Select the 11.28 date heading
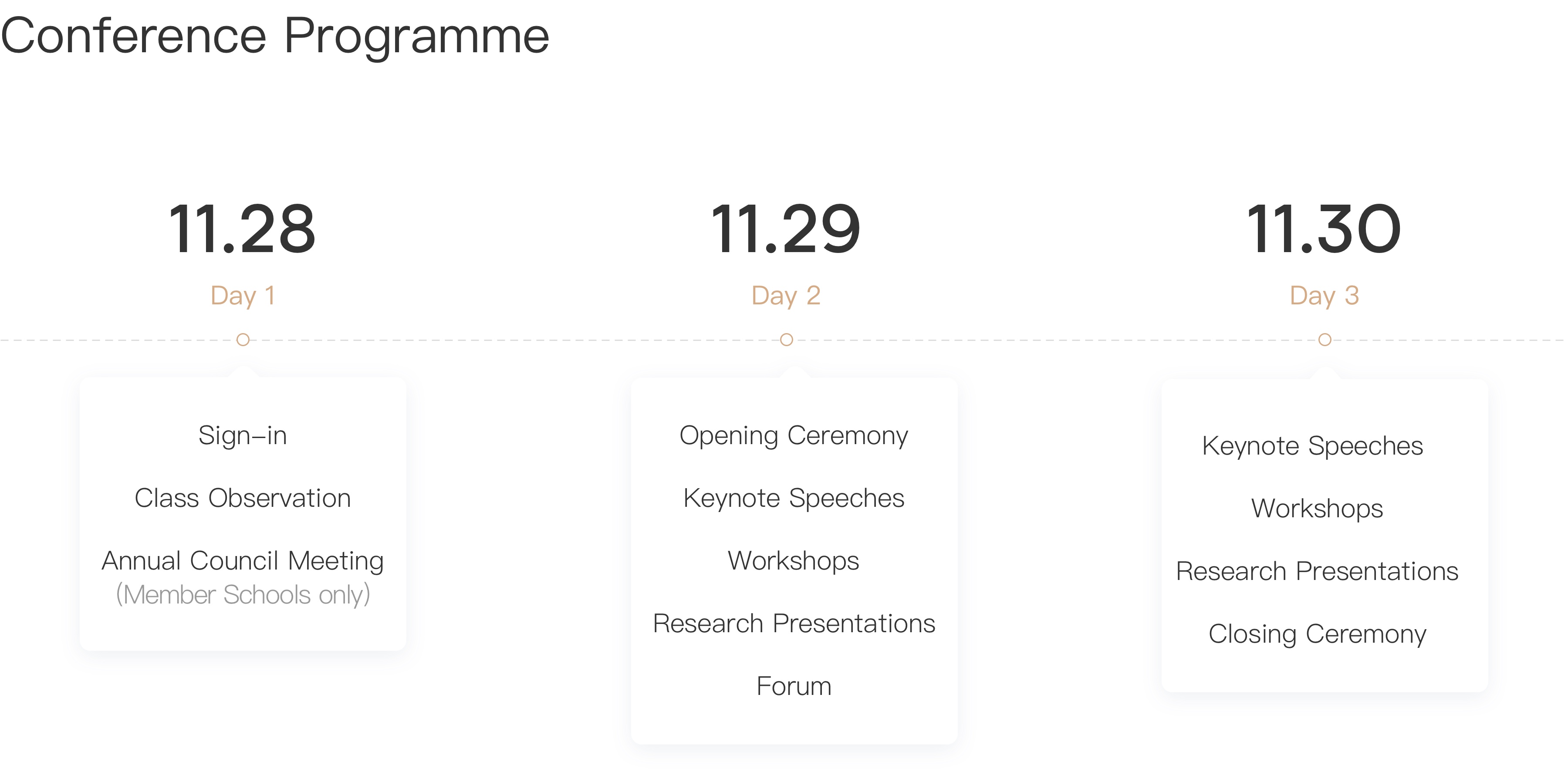The width and height of the screenshot is (1568, 772). 242,229
